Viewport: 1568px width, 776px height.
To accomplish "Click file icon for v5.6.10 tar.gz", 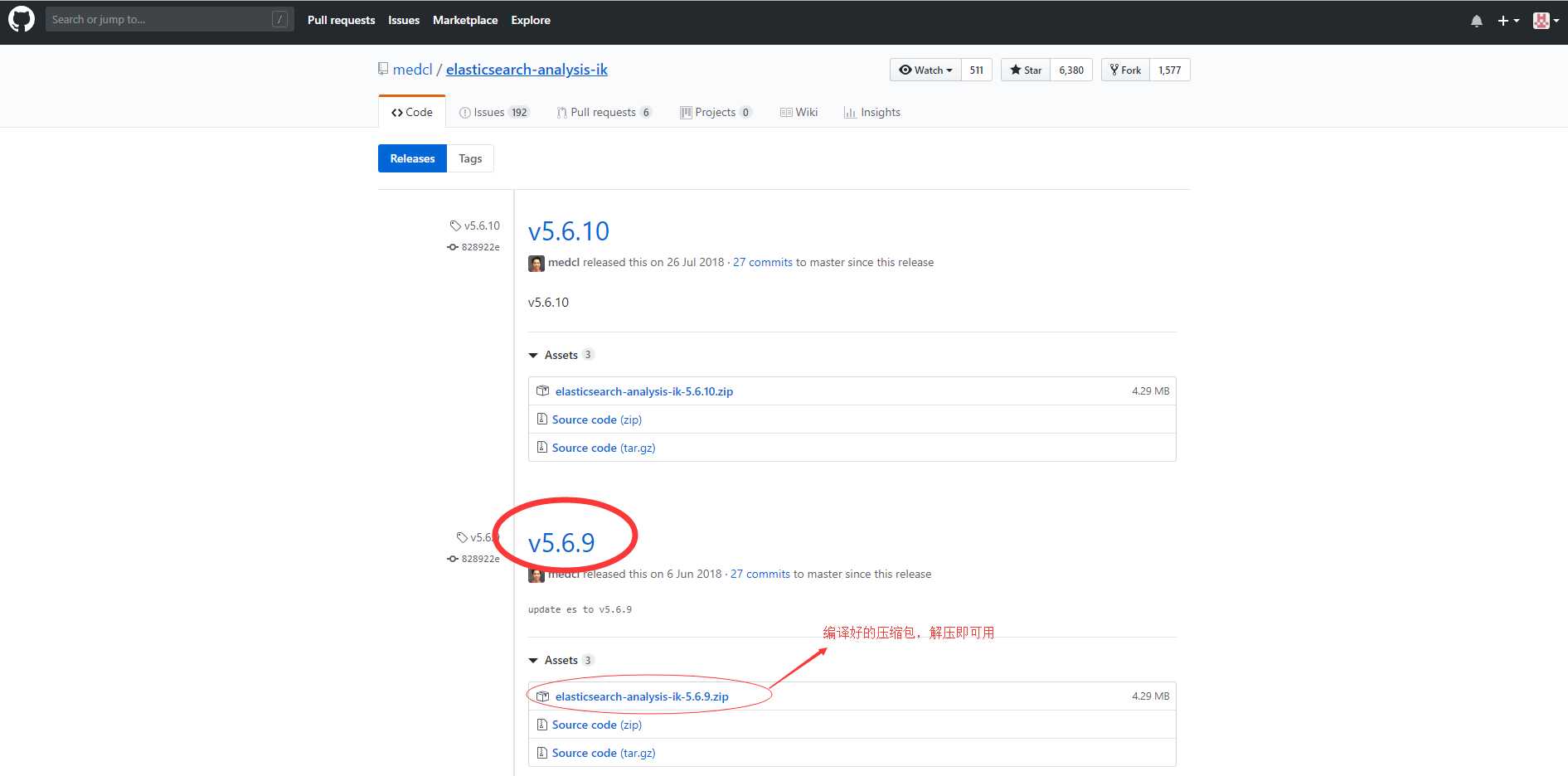I will point(541,447).
